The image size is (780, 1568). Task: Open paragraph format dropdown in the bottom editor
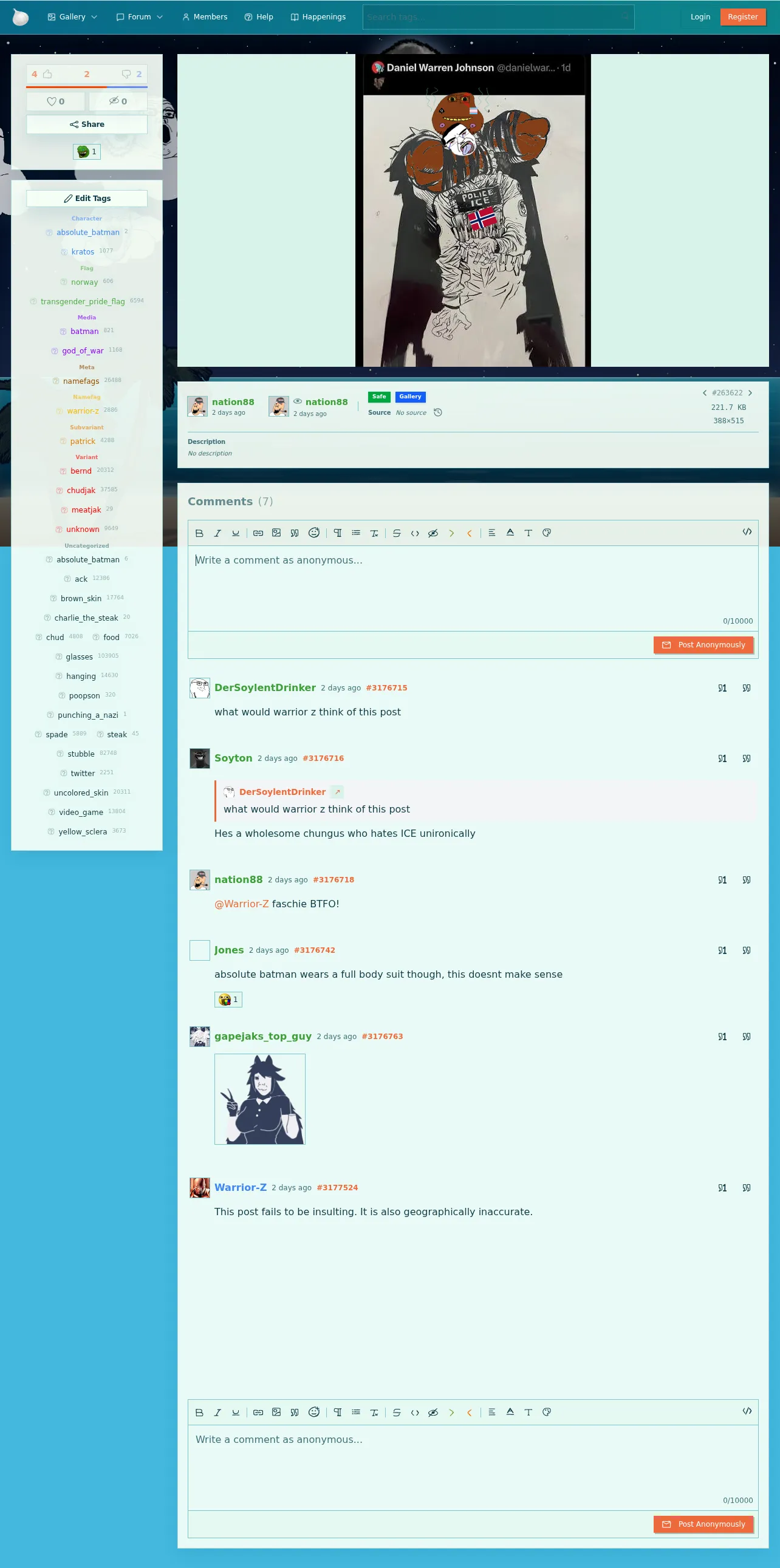pos(338,1412)
